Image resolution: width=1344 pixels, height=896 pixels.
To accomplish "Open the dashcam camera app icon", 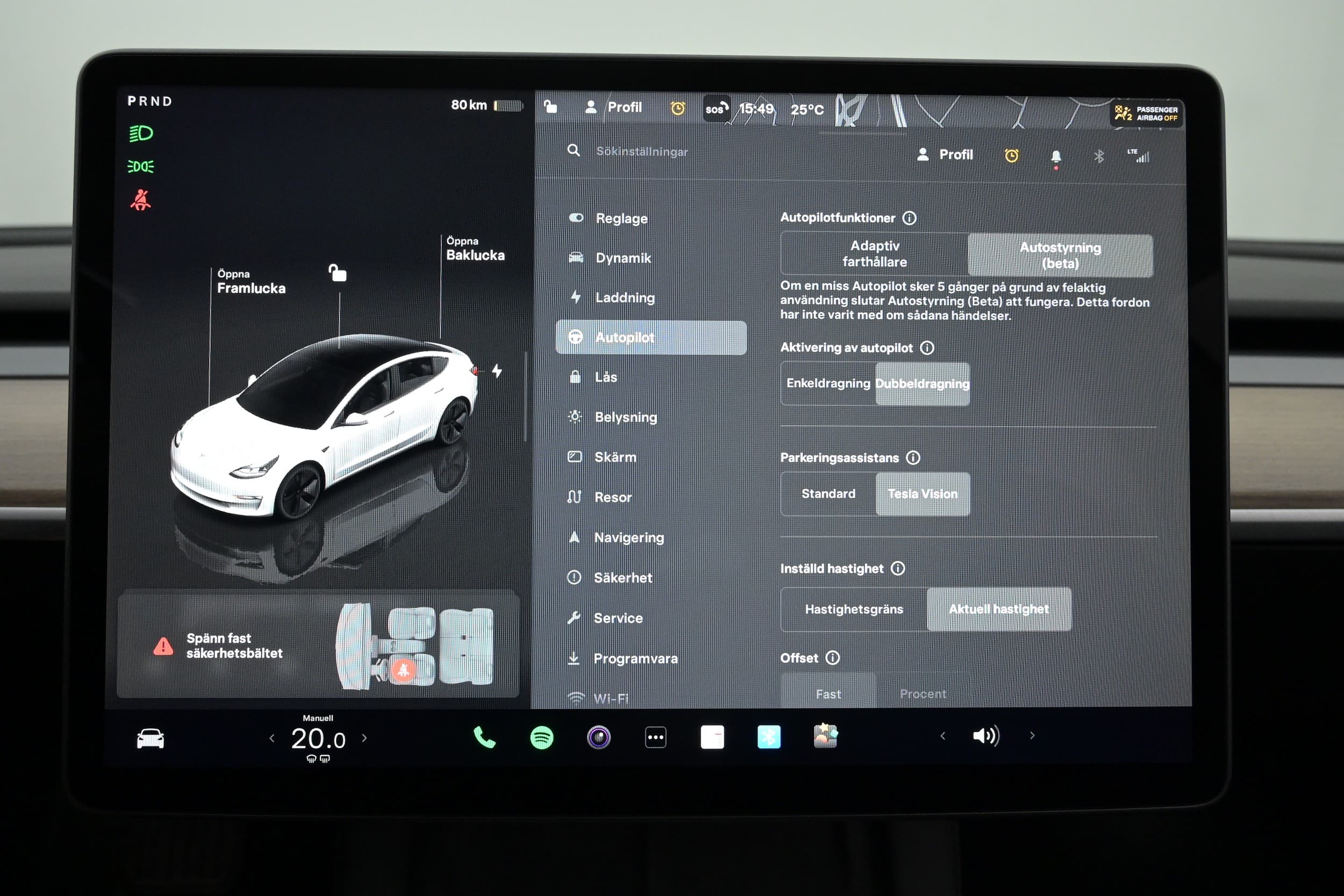I will (x=598, y=737).
